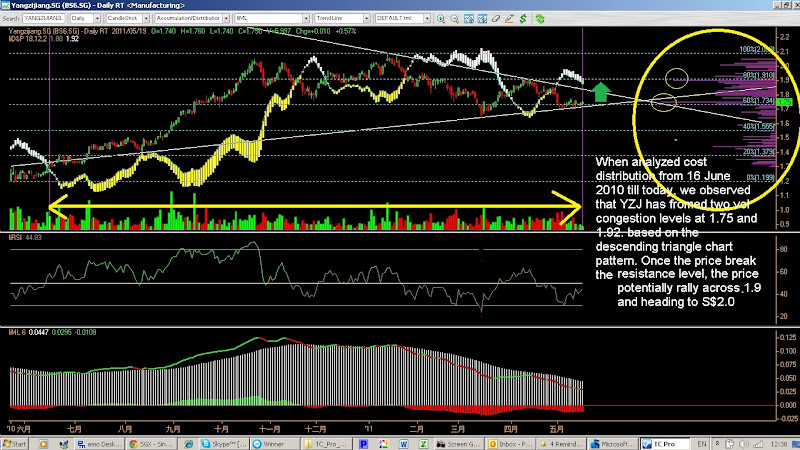Click the 100% cost distribution level label
This screenshot has height=450, width=800.
[757, 49]
